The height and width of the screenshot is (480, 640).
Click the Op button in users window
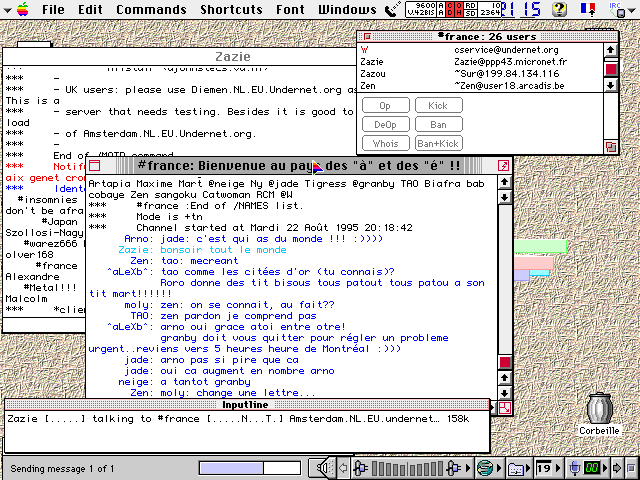386,106
